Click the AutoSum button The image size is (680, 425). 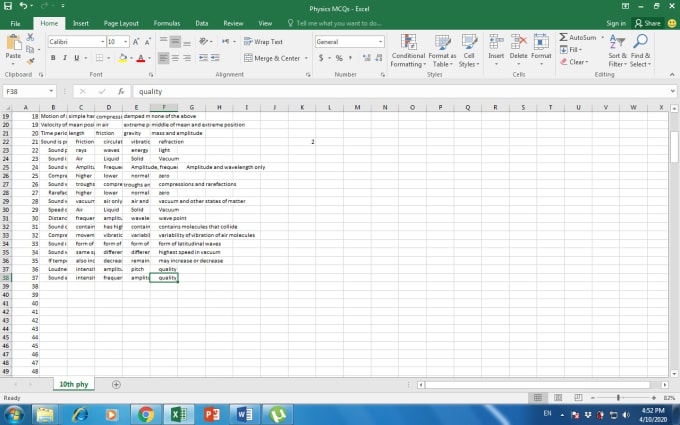click(x=578, y=37)
